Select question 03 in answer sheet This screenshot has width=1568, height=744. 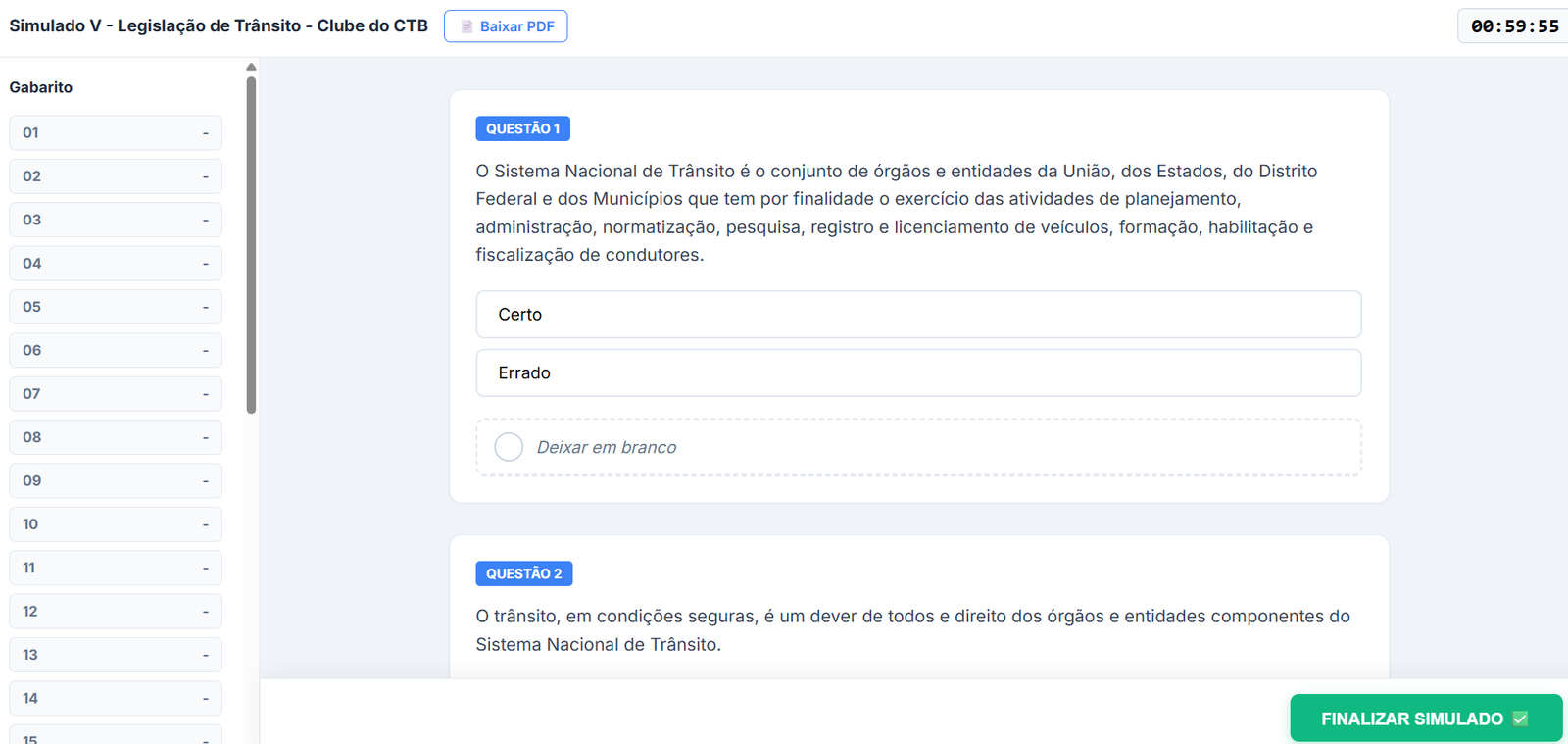click(116, 220)
